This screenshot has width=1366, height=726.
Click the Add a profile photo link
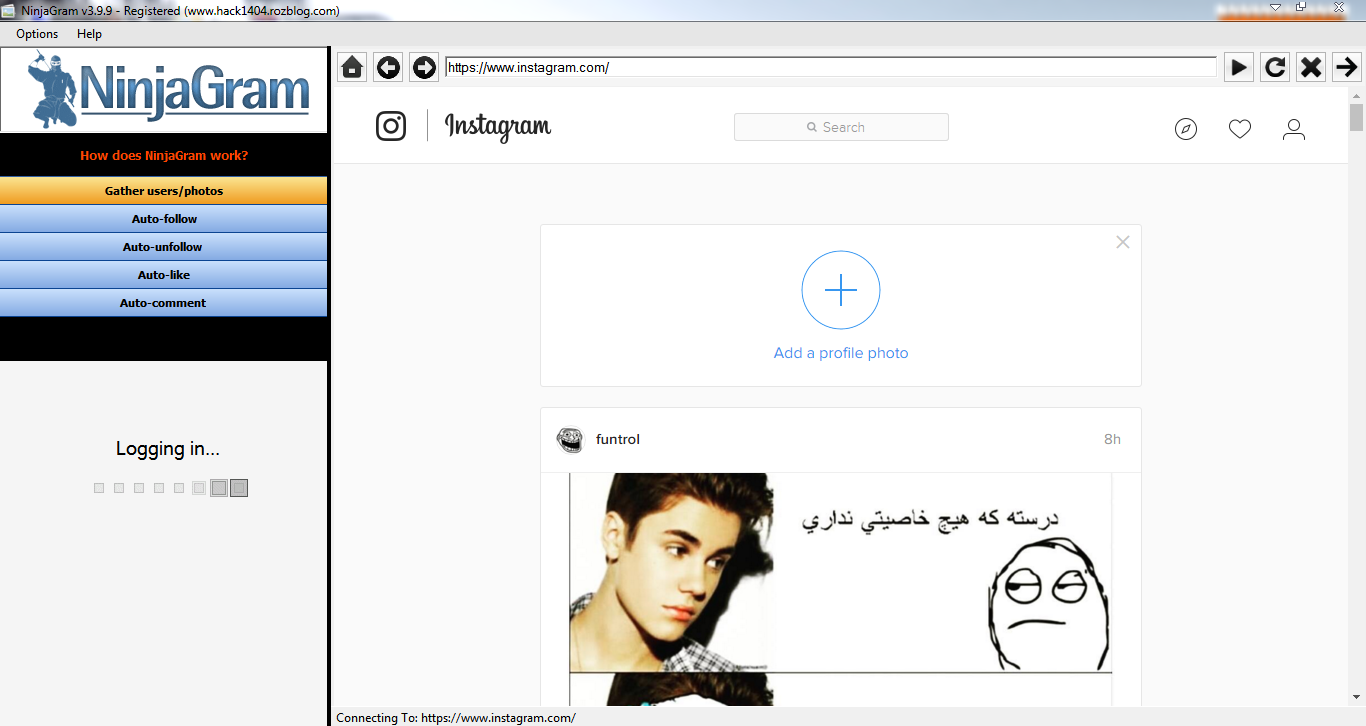[841, 353]
